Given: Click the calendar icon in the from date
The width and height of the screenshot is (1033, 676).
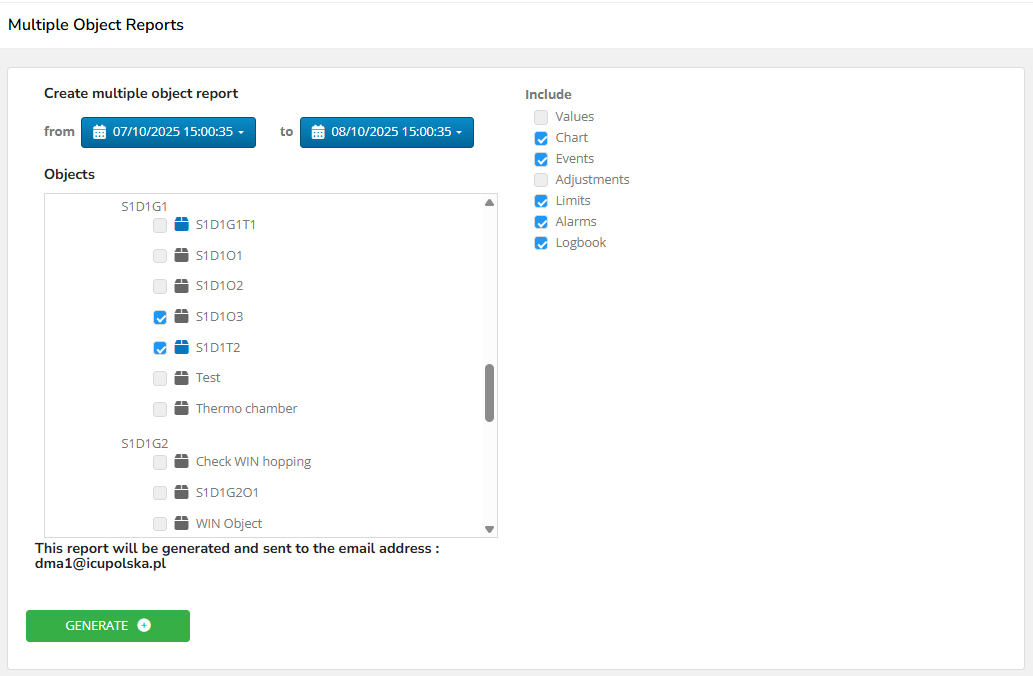Looking at the screenshot, I should click(100, 132).
